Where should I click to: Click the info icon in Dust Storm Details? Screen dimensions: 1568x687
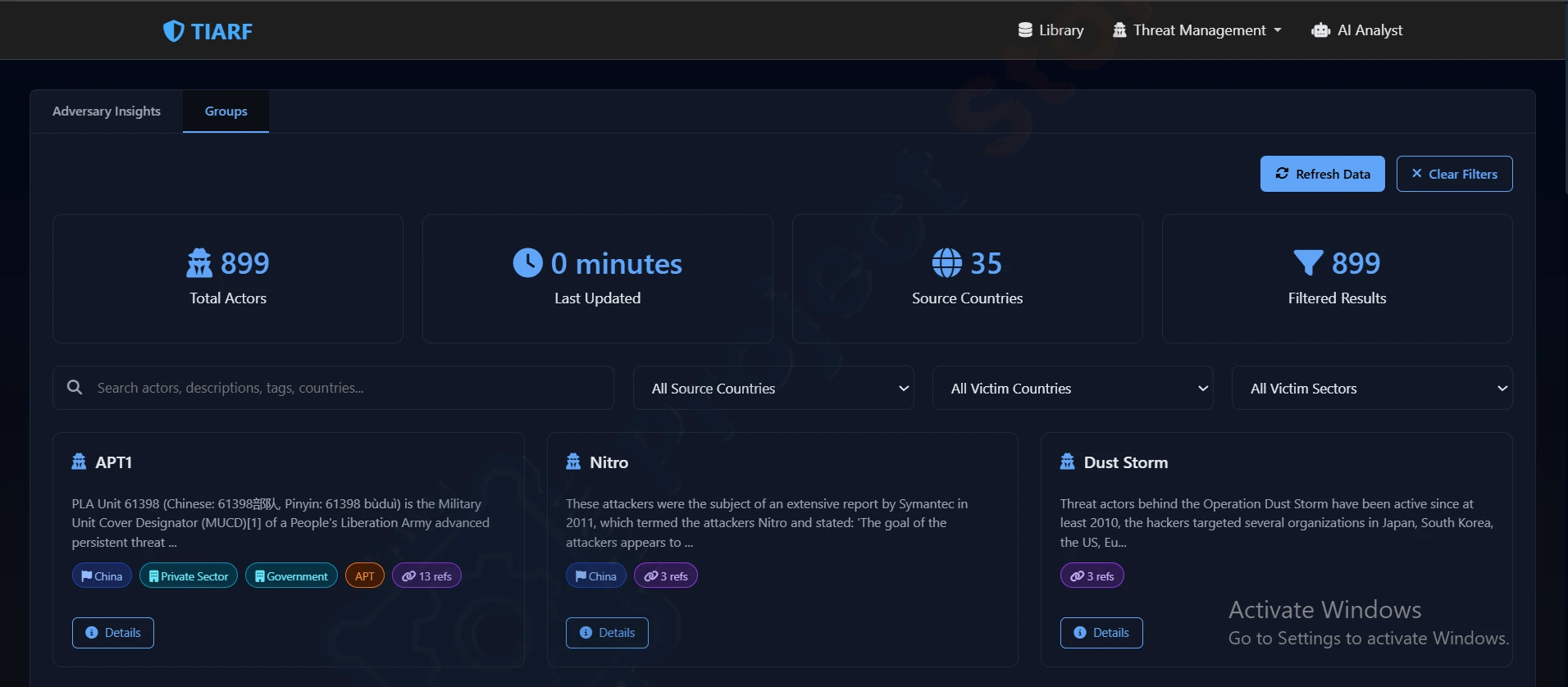pos(1080,633)
